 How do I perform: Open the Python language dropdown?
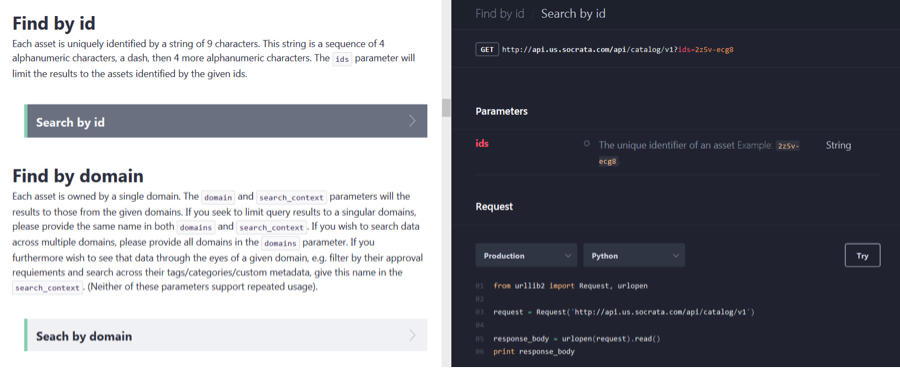tap(634, 255)
